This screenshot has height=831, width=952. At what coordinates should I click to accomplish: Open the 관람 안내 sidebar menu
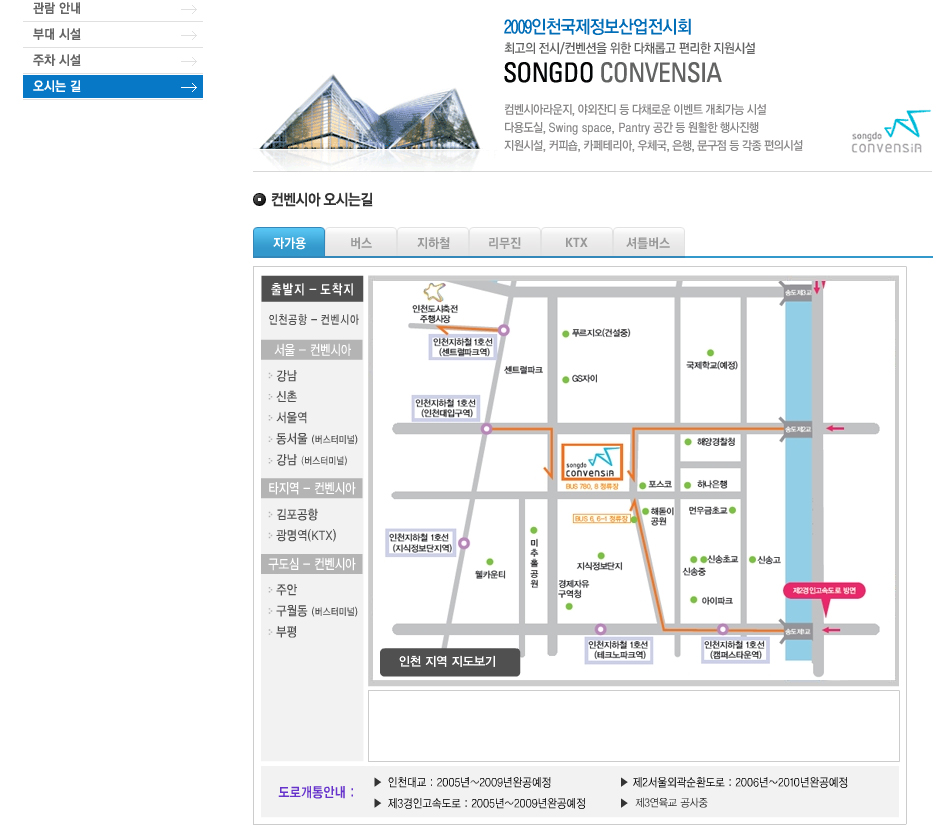pos(113,9)
